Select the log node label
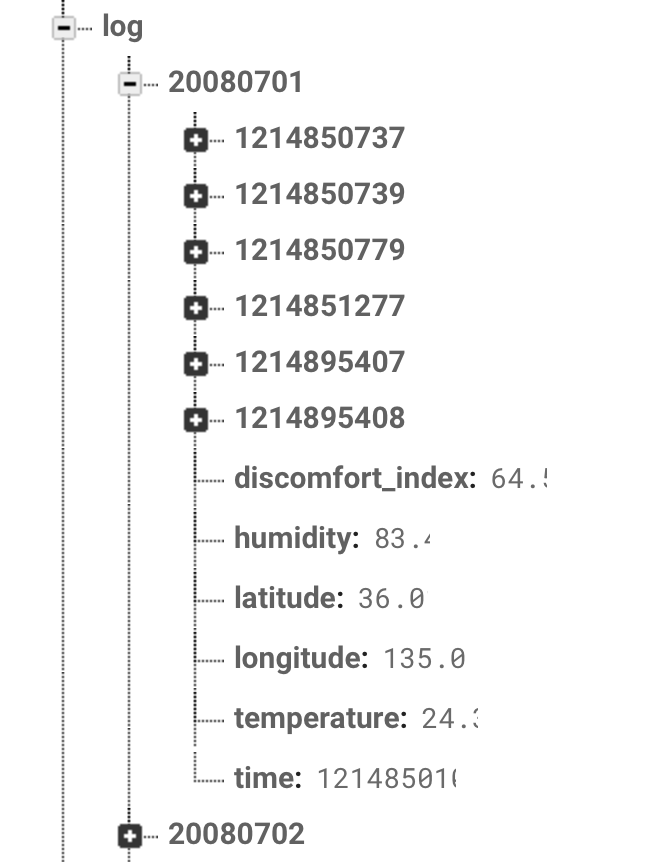This screenshot has height=862, width=670. (x=123, y=26)
